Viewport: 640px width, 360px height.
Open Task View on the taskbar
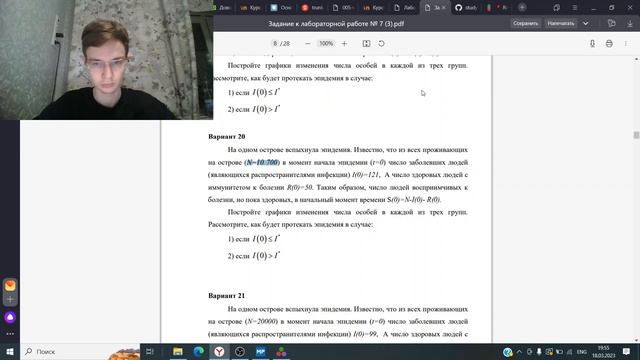pyautogui.click(x=149, y=351)
